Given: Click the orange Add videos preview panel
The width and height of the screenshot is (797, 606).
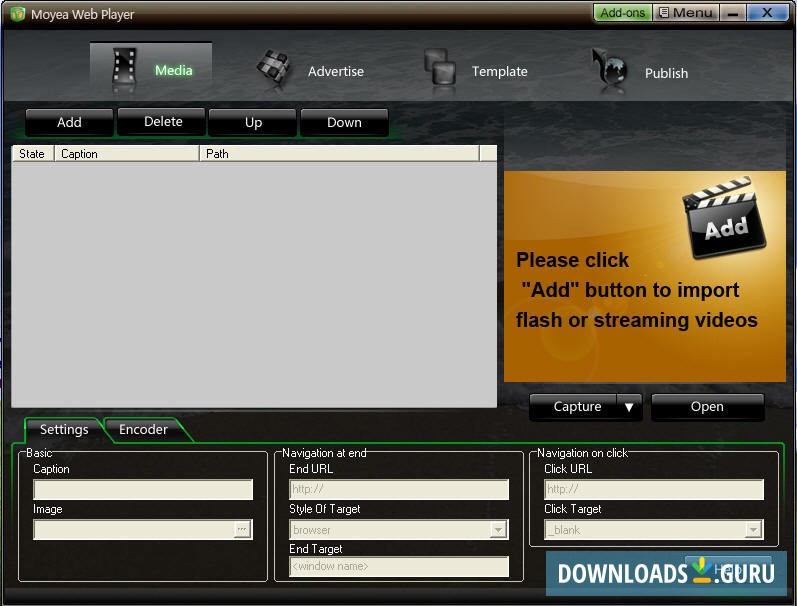Looking at the screenshot, I should [x=645, y=276].
